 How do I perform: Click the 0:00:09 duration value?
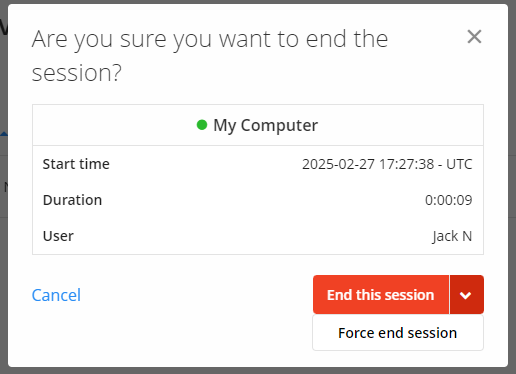click(449, 200)
